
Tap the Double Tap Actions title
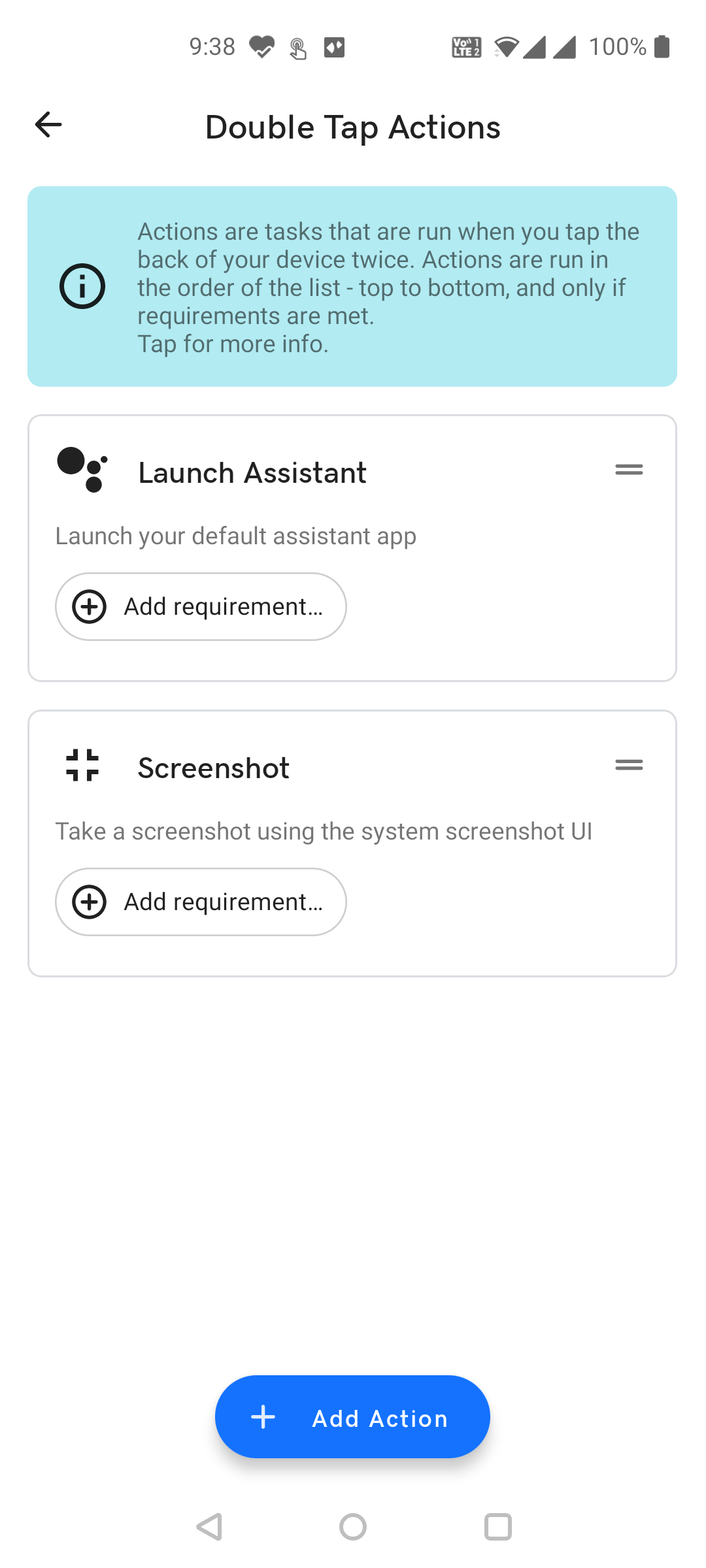pyautogui.click(x=352, y=126)
